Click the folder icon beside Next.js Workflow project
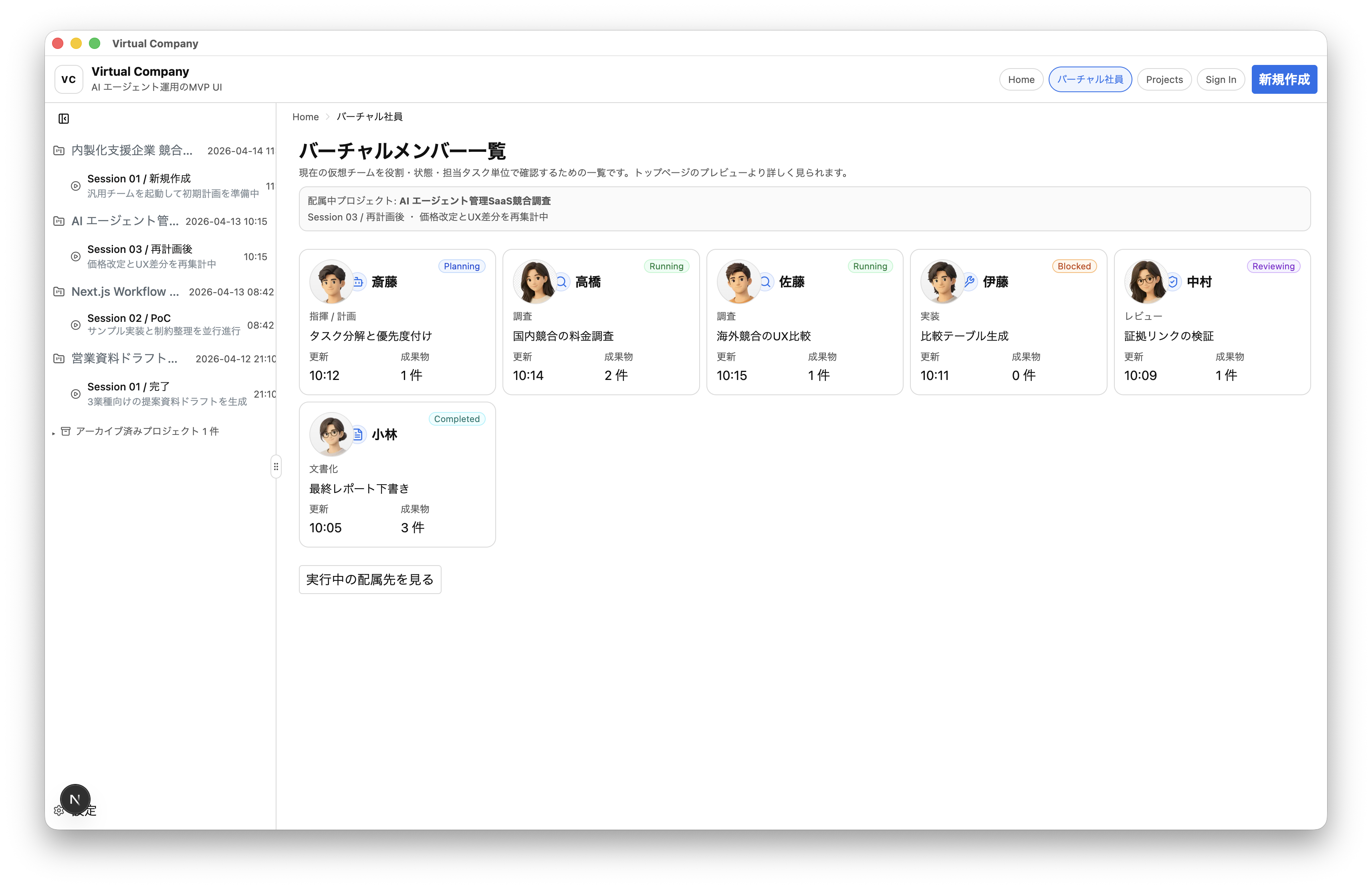The height and width of the screenshot is (889, 1372). pos(58,292)
